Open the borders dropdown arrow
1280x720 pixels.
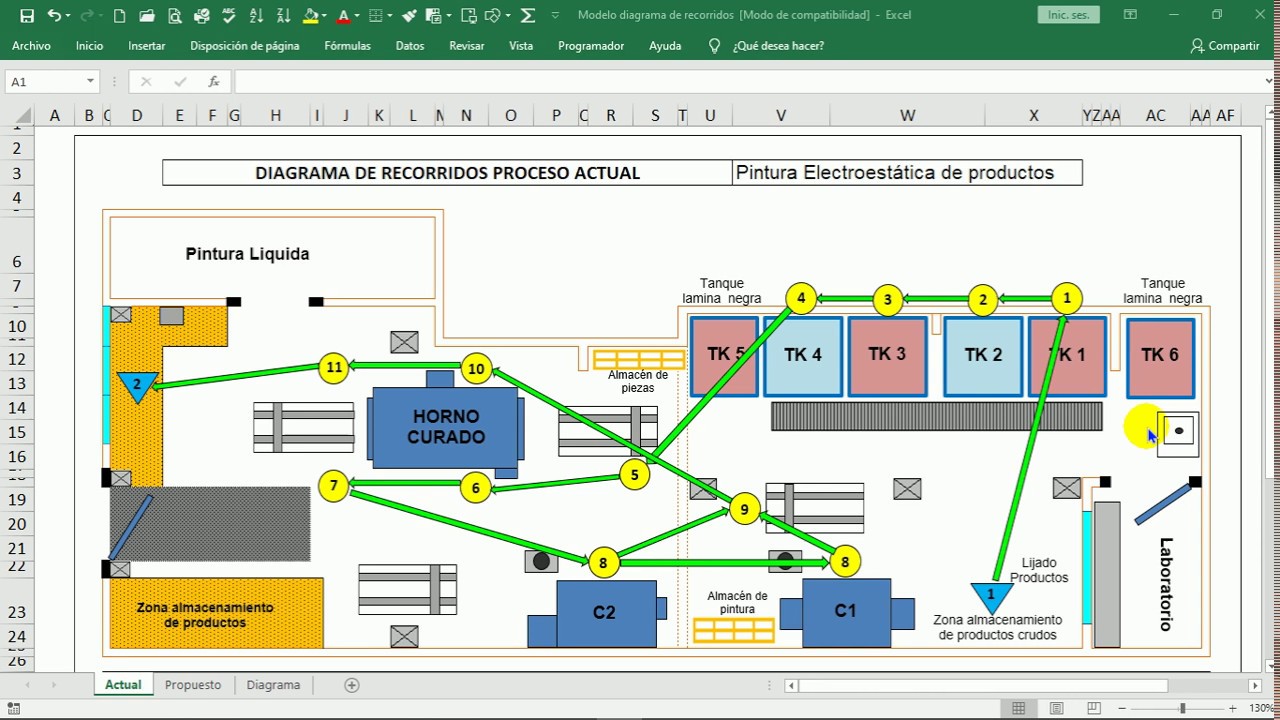(x=390, y=15)
